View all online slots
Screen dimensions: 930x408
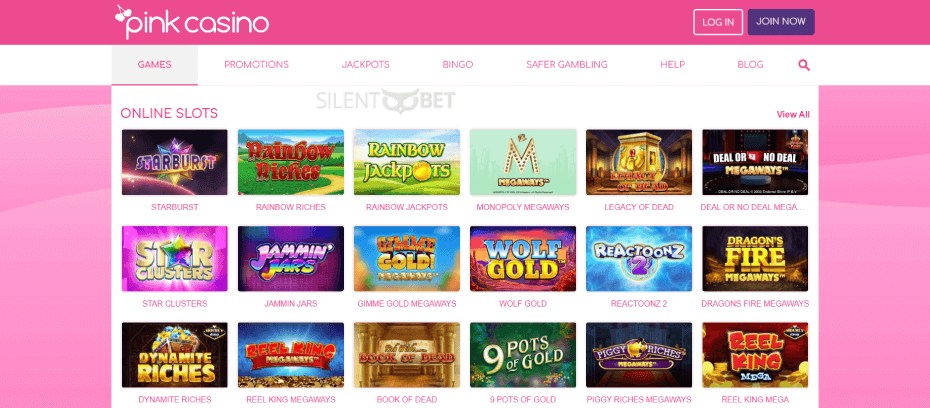point(793,114)
